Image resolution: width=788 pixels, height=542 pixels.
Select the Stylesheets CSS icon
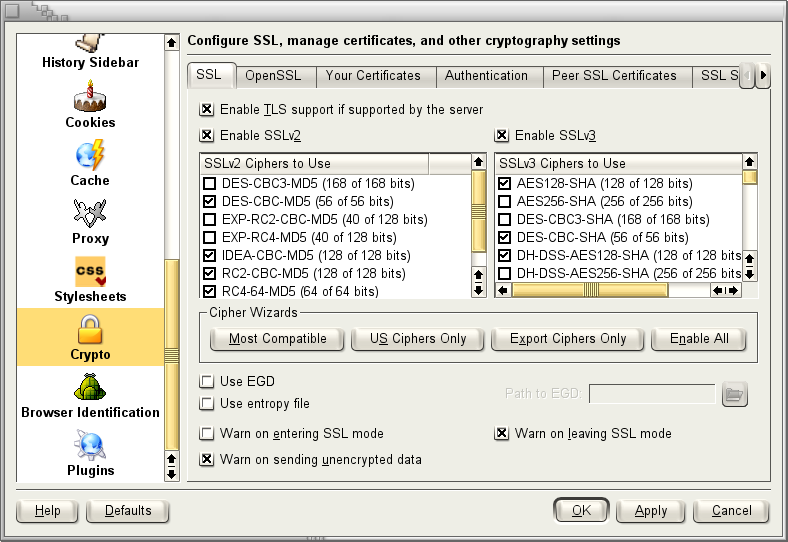90,271
